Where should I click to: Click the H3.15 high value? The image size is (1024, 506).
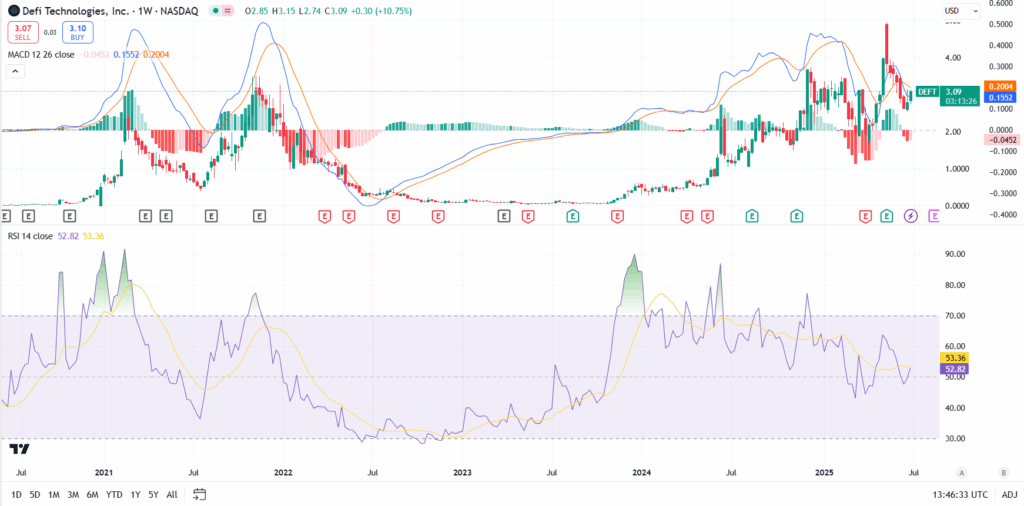284,11
